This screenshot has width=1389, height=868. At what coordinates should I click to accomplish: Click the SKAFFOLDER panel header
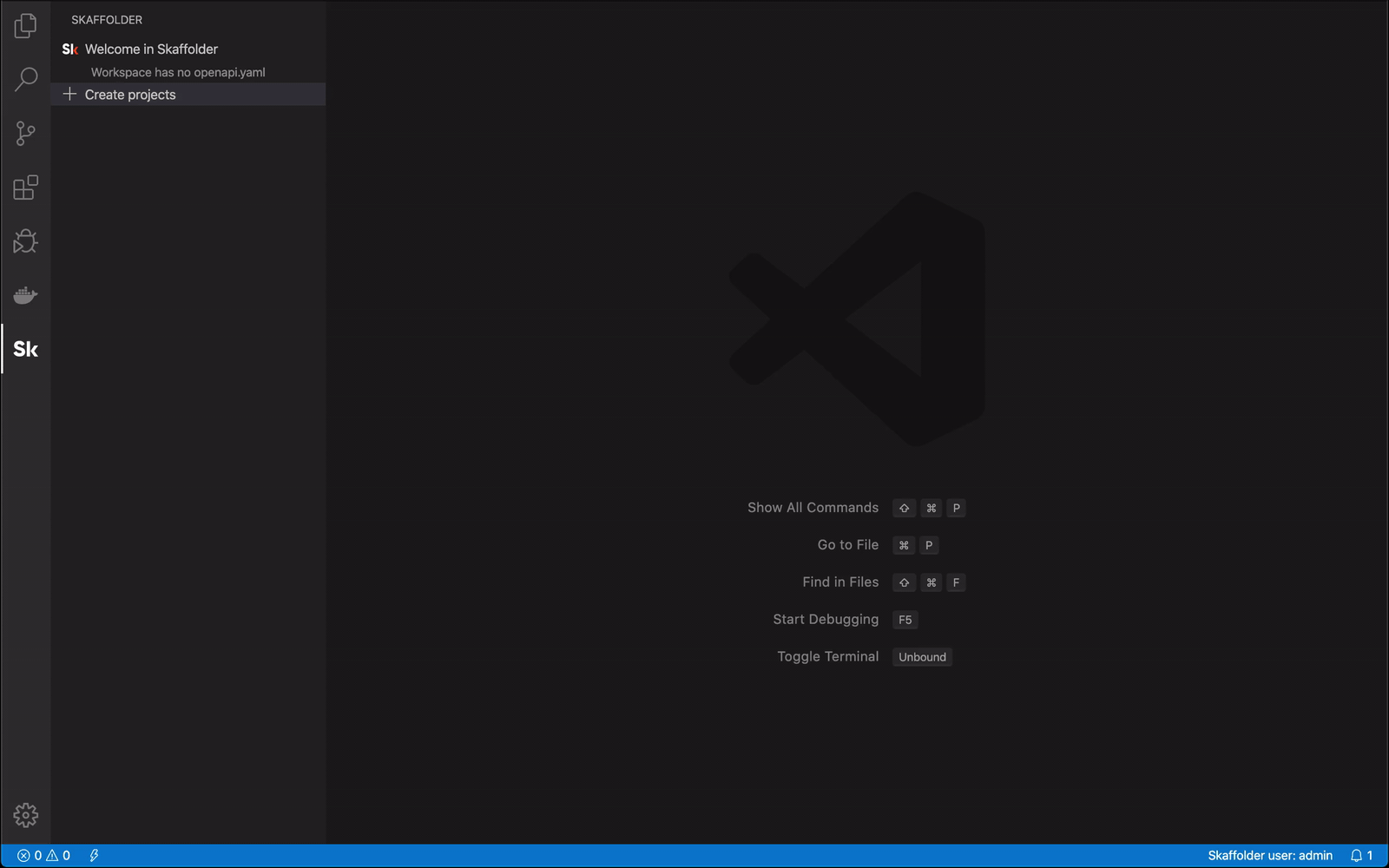(x=107, y=19)
